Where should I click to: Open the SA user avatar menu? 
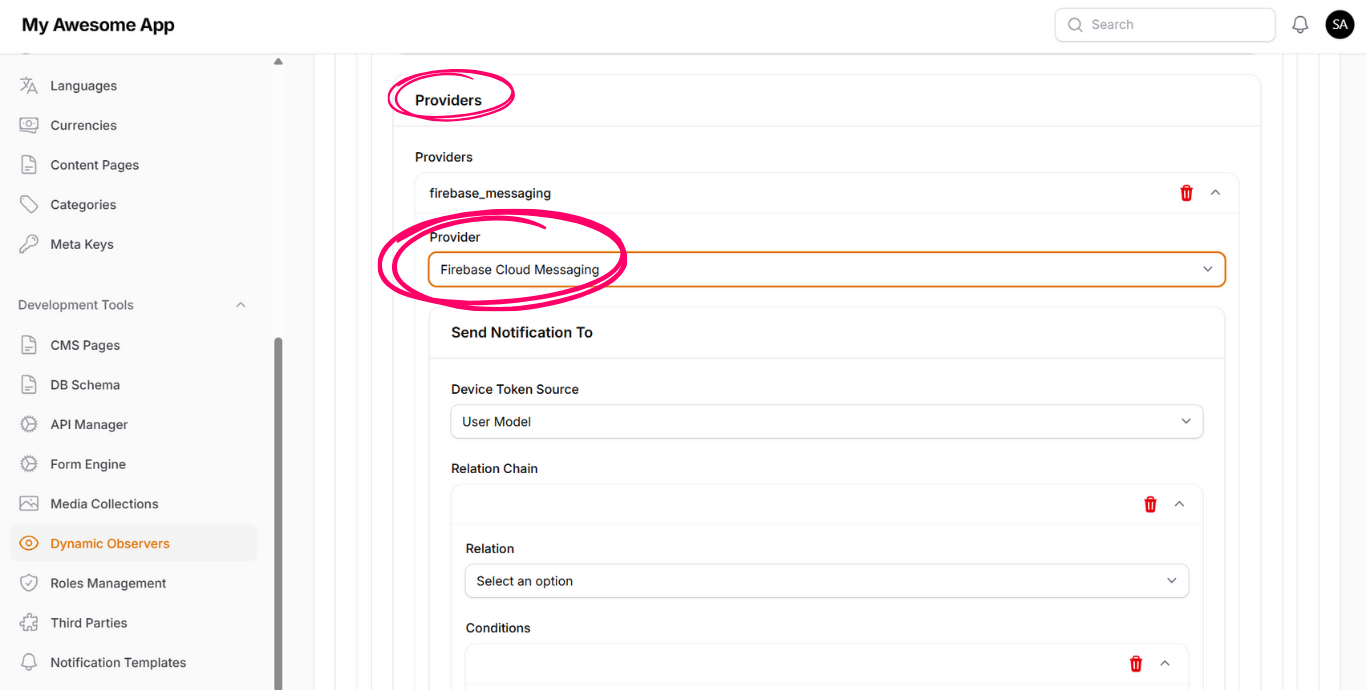pos(1340,25)
